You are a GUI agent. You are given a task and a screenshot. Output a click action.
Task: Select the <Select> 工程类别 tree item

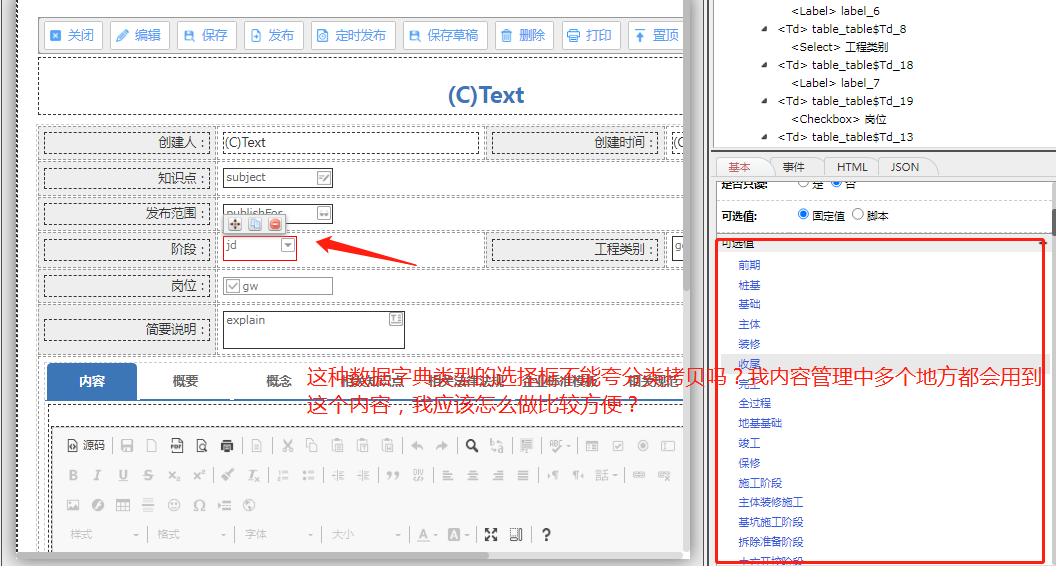click(838, 47)
